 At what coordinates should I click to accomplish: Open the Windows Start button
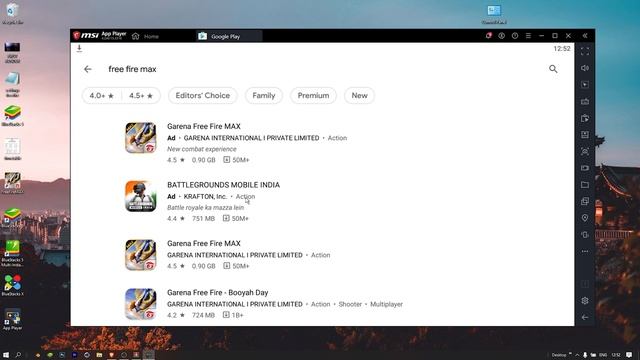pos(6,355)
